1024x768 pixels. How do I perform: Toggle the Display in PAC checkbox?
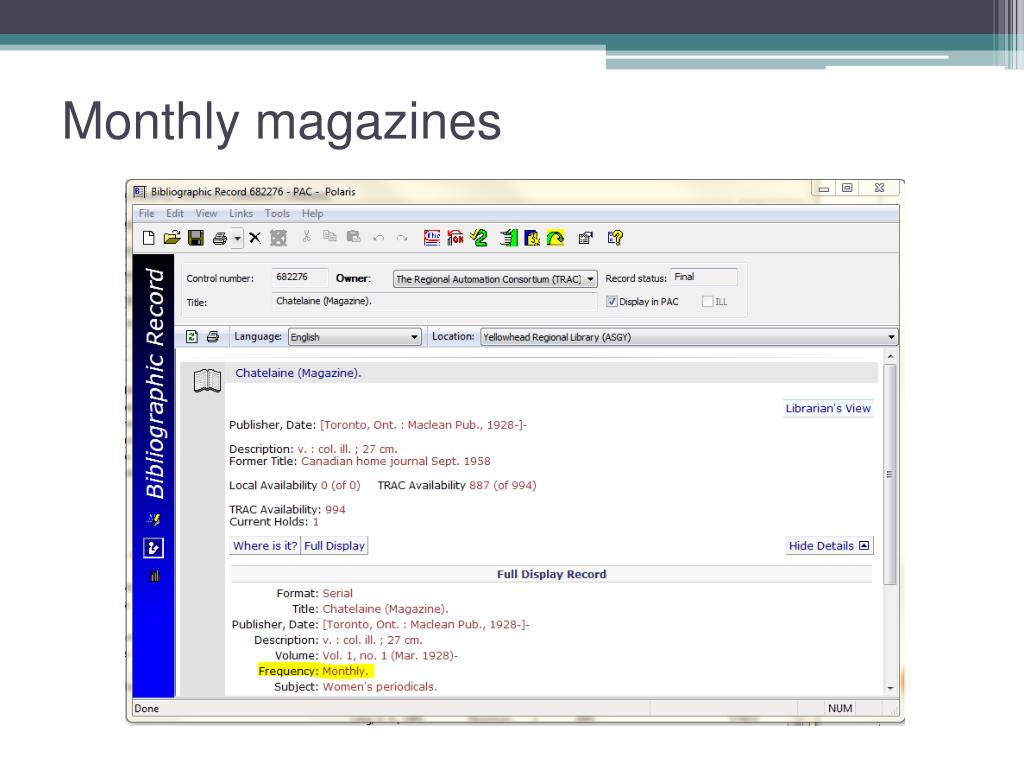coord(612,301)
